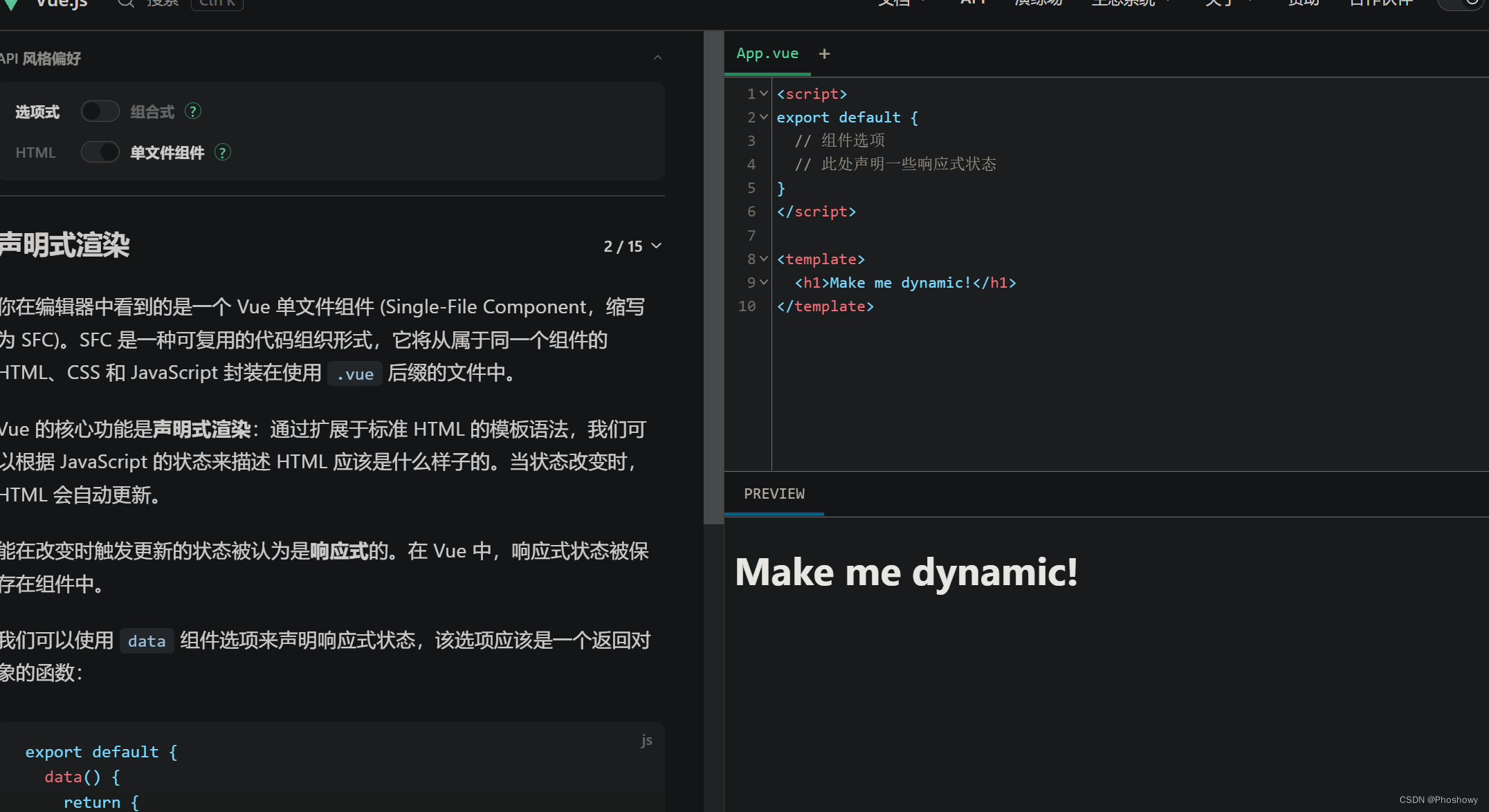Select the App.vue file tab
This screenshot has height=812, width=1489.
(767, 53)
